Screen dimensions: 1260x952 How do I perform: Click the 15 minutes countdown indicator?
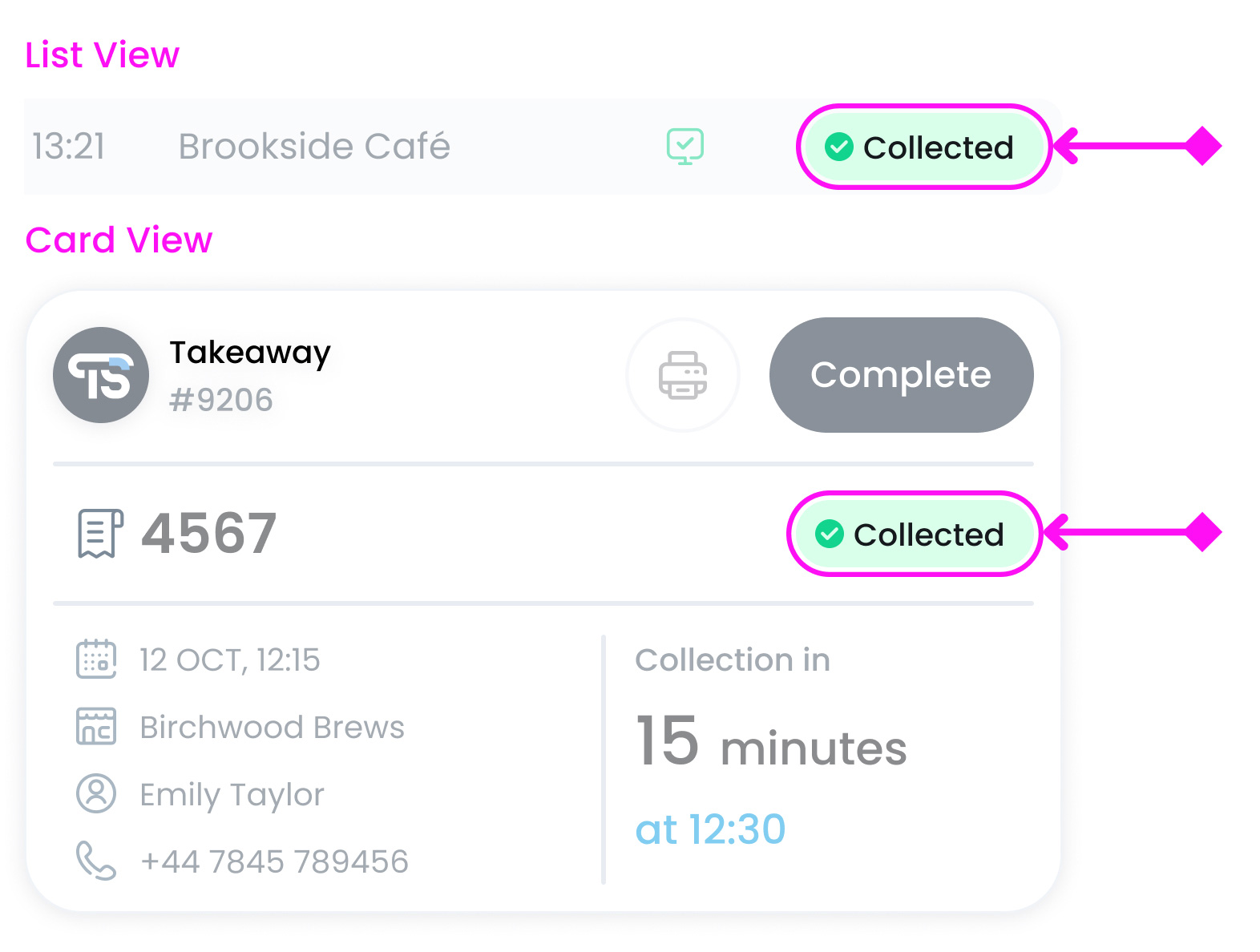click(x=771, y=745)
